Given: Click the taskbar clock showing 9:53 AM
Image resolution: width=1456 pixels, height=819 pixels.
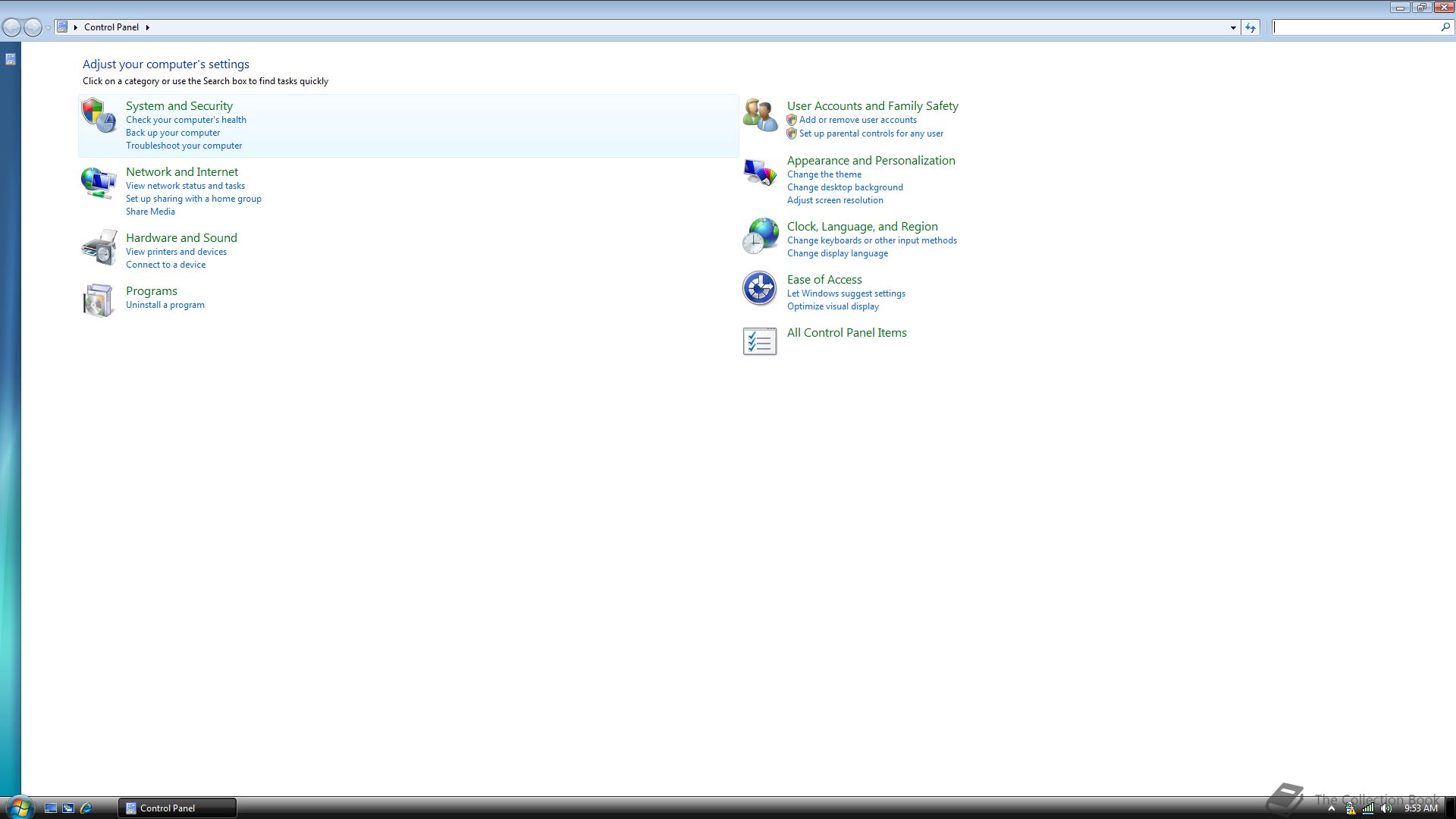Looking at the screenshot, I should click(1420, 808).
